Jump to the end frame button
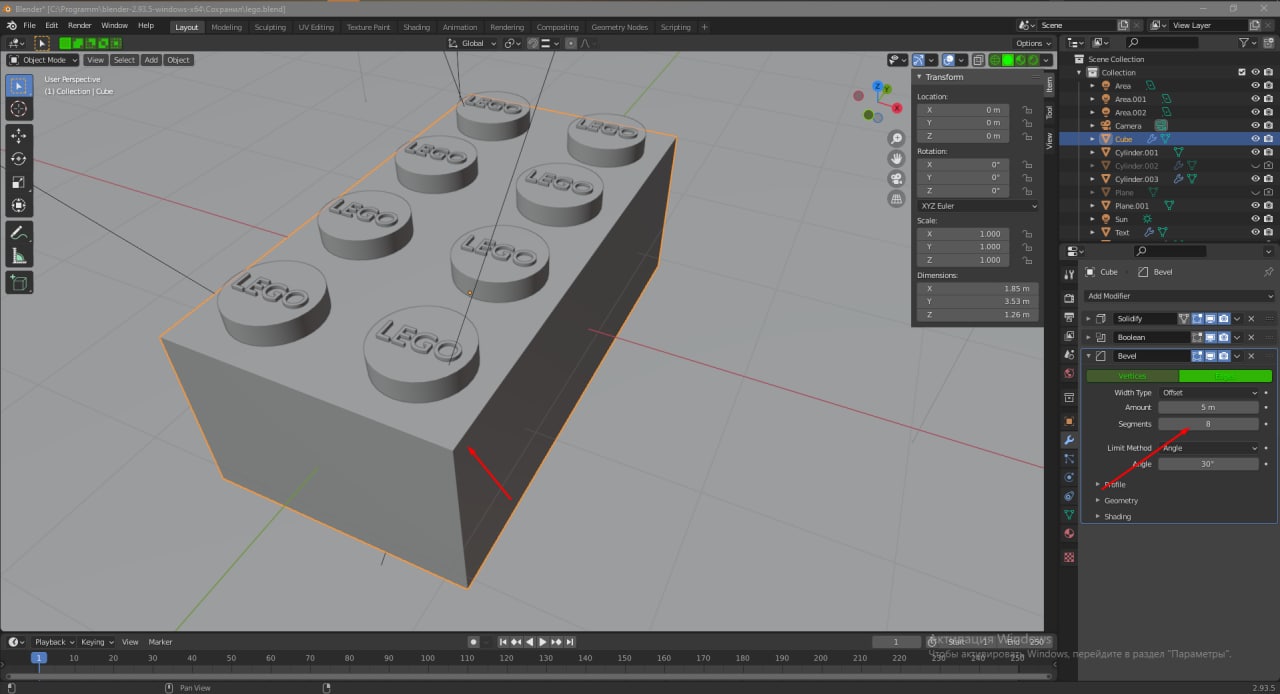Viewport: 1280px width, 694px height. 569,642
